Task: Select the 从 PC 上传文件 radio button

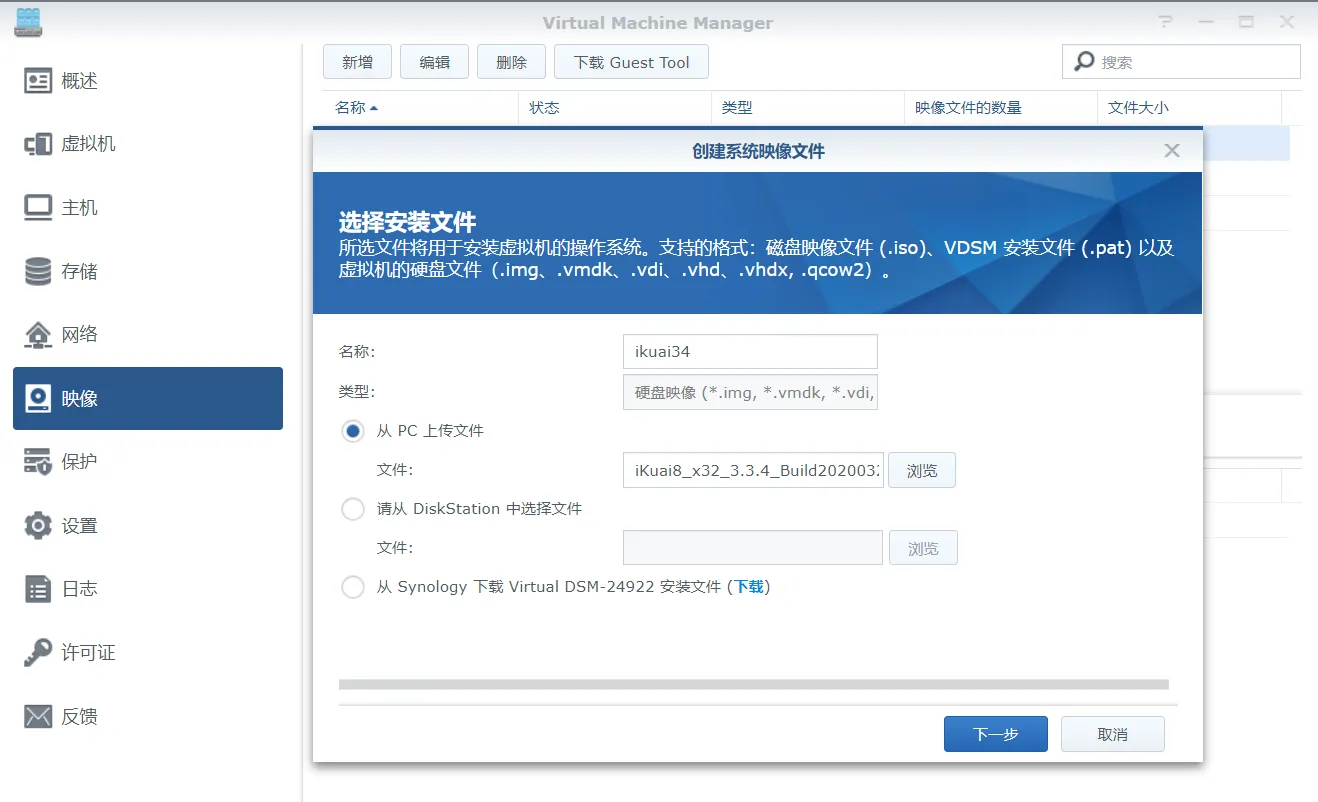Action: (353, 431)
